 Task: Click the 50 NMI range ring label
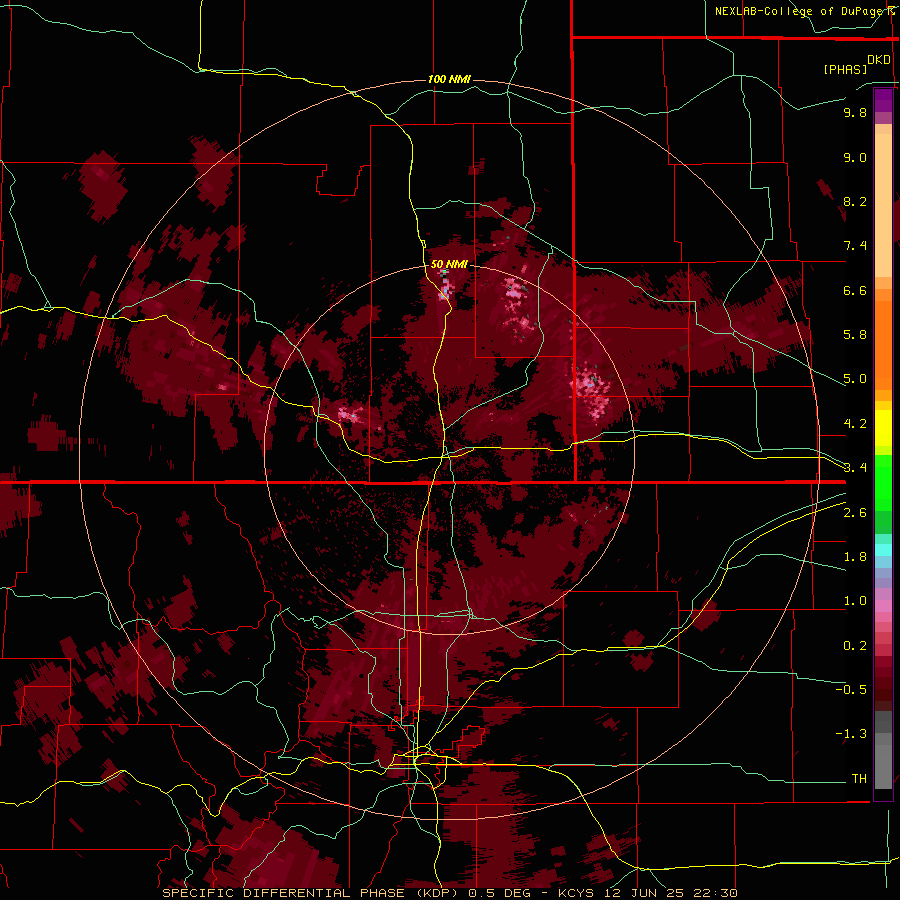[x=449, y=264]
